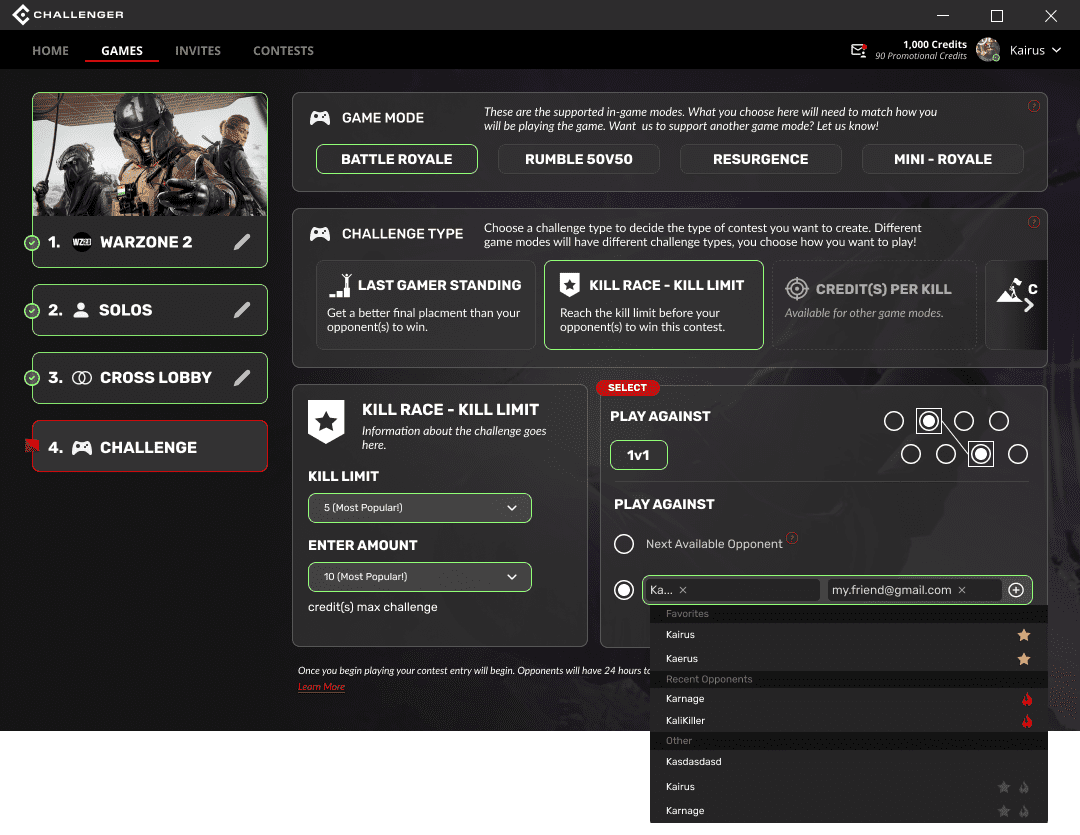Screen dimensions: 1080x835
Task: Choose the Rumble 50v50 game mode
Action: click(x=579, y=159)
